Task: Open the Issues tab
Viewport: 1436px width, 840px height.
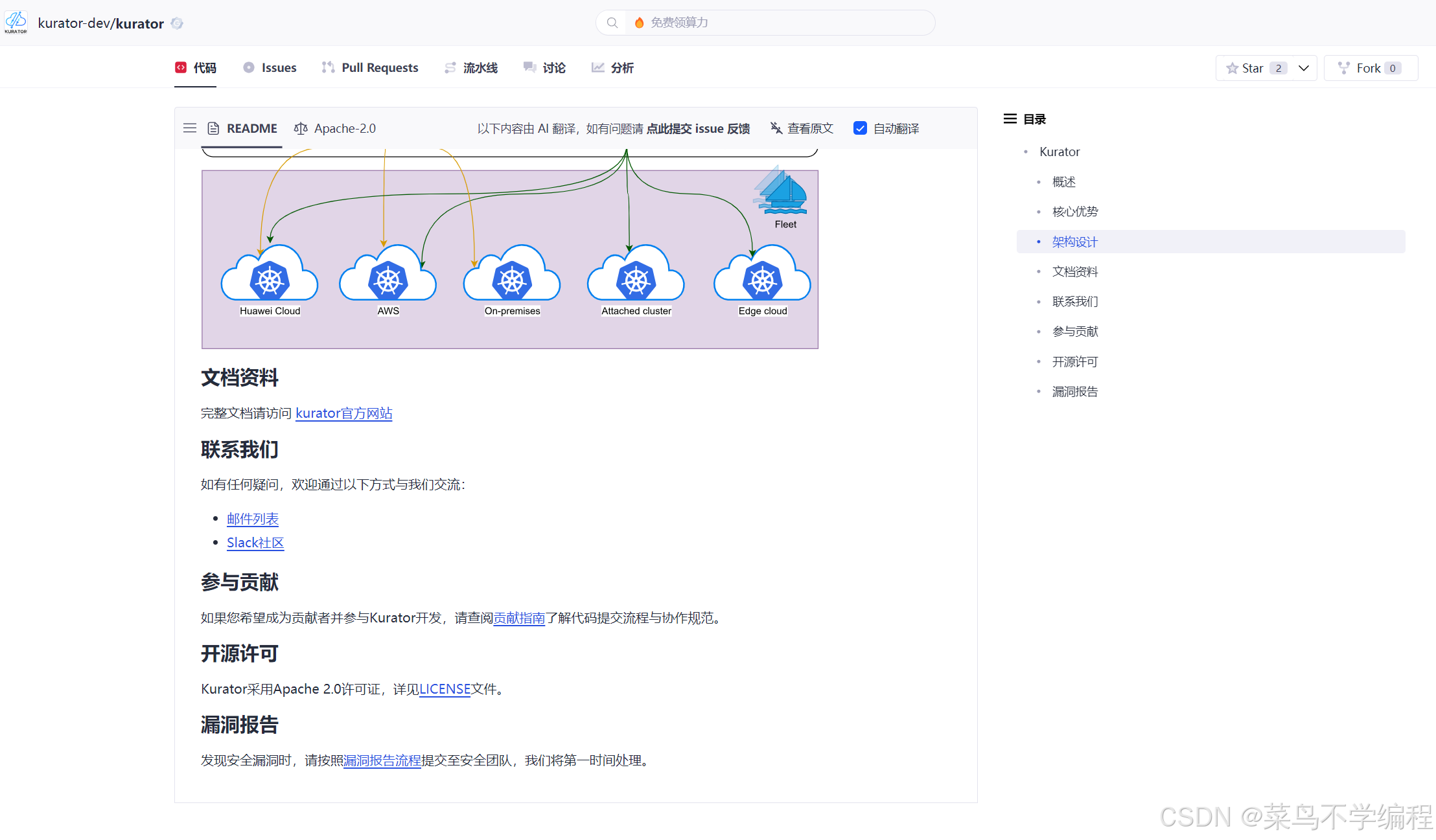Action: (x=270, y=67)
